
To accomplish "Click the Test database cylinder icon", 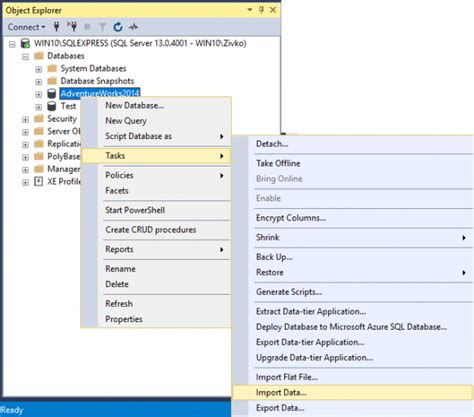I will 52,106.
